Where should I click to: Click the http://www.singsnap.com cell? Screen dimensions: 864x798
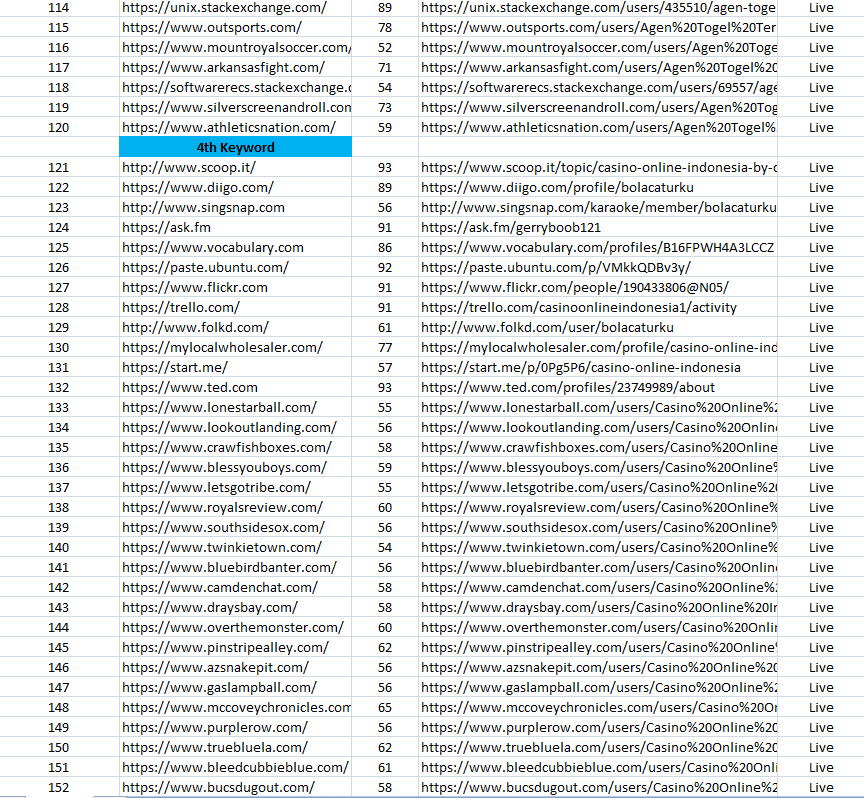pyautogui.click(x=235, y=208)
